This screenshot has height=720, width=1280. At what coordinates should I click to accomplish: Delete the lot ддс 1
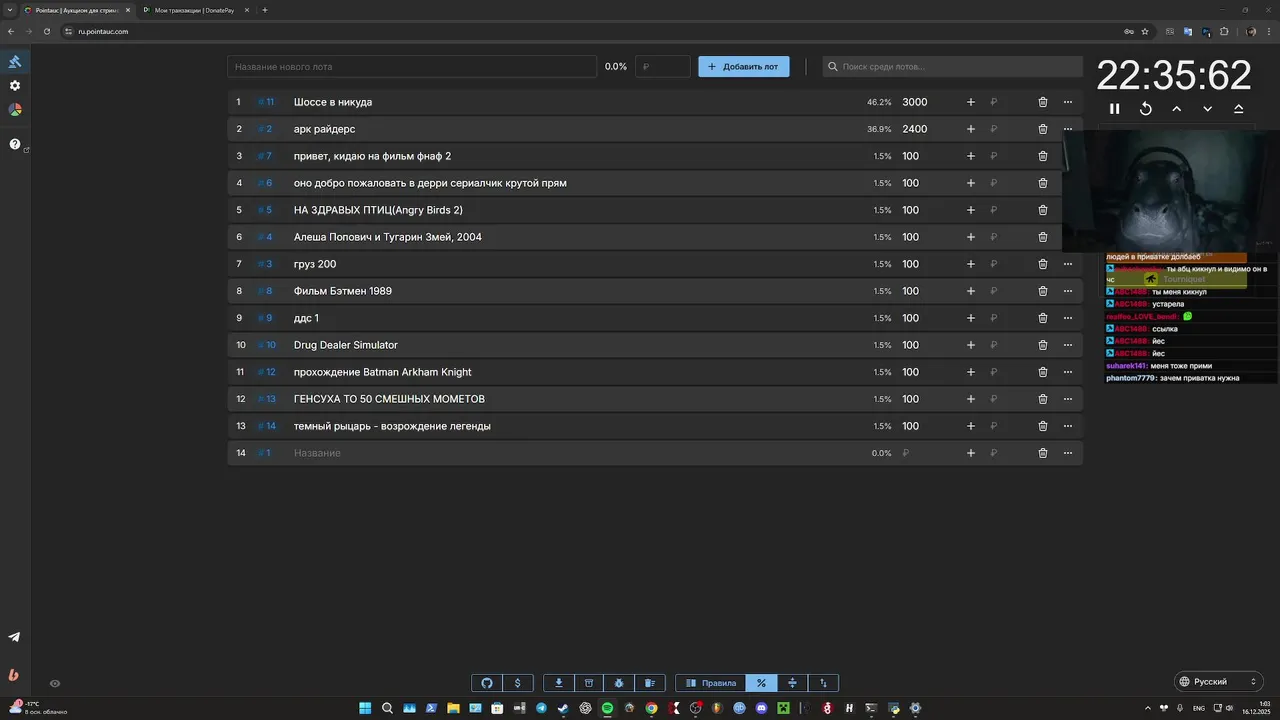point(1043,318)
